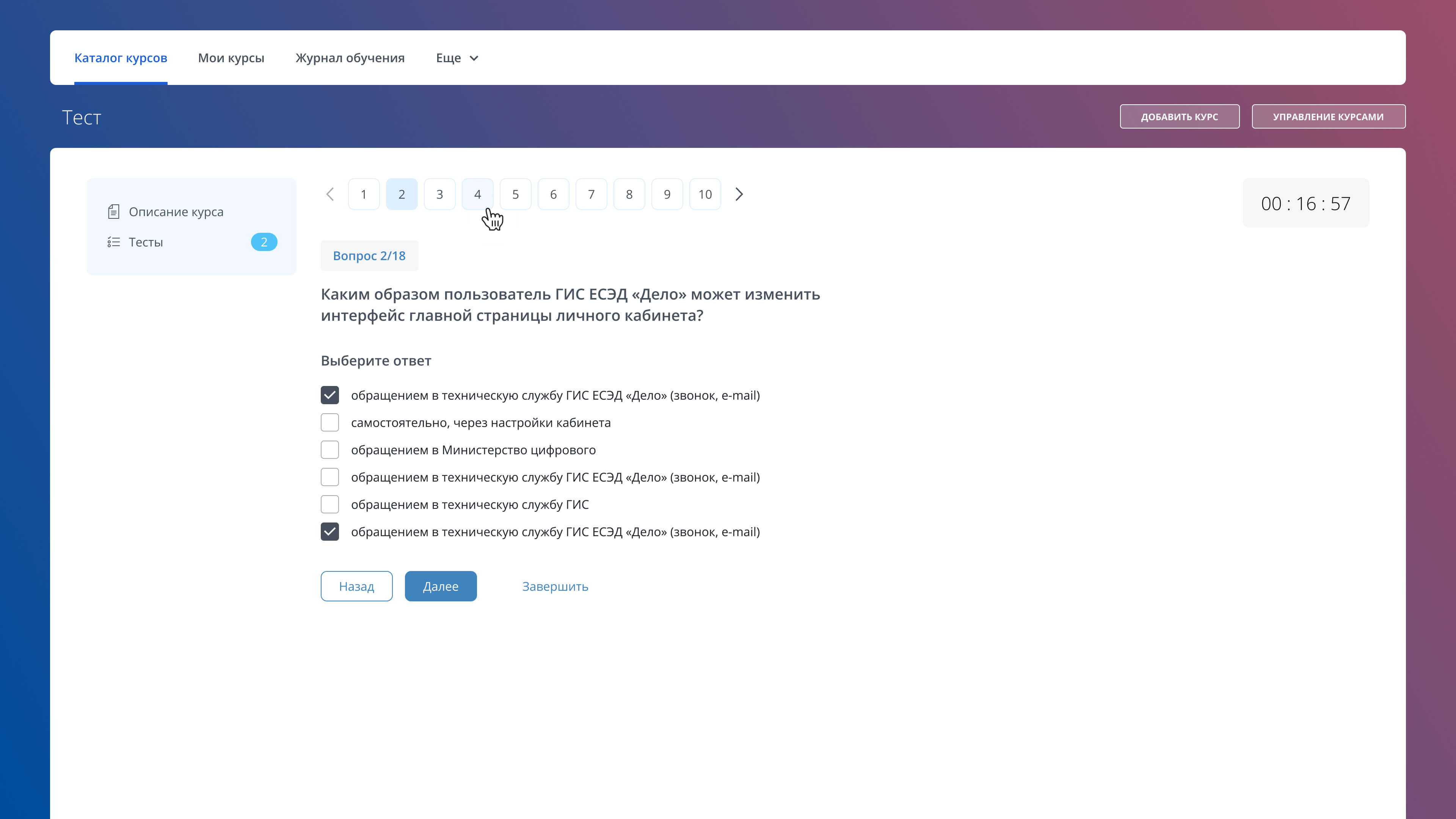This screenshot has width=1456, height=819.
Task: Uncheck the first answer option checkbox
Action: 329,395
